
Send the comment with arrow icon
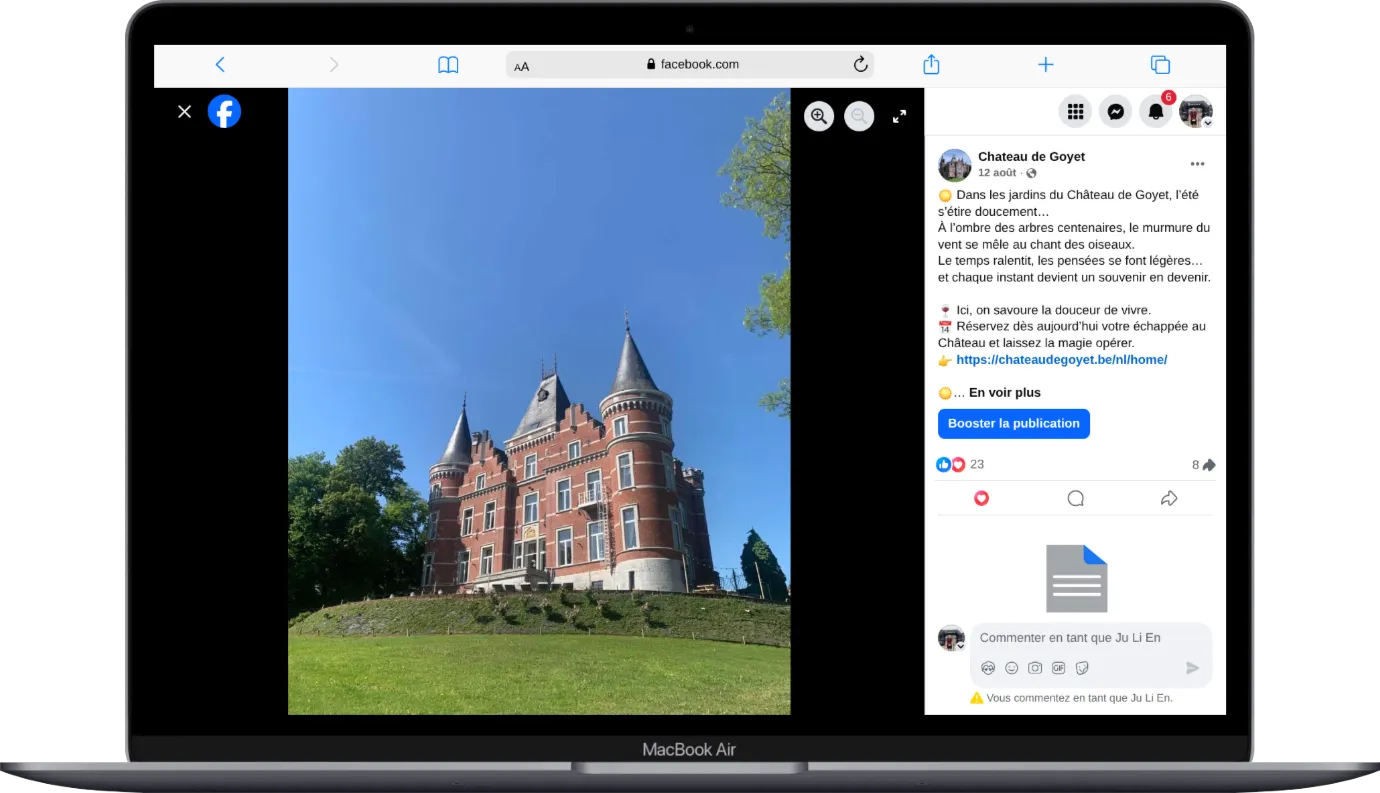[1192, 668]
